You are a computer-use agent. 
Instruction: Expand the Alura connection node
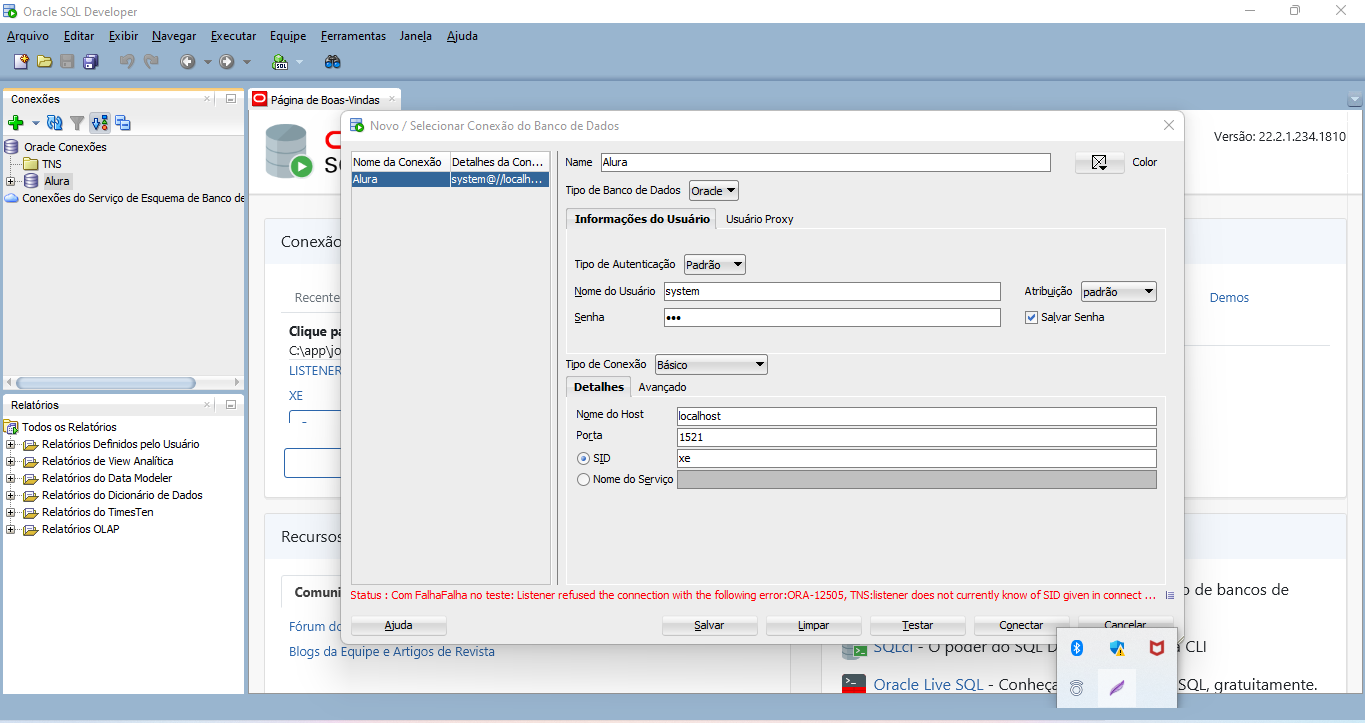click(11, 181)
